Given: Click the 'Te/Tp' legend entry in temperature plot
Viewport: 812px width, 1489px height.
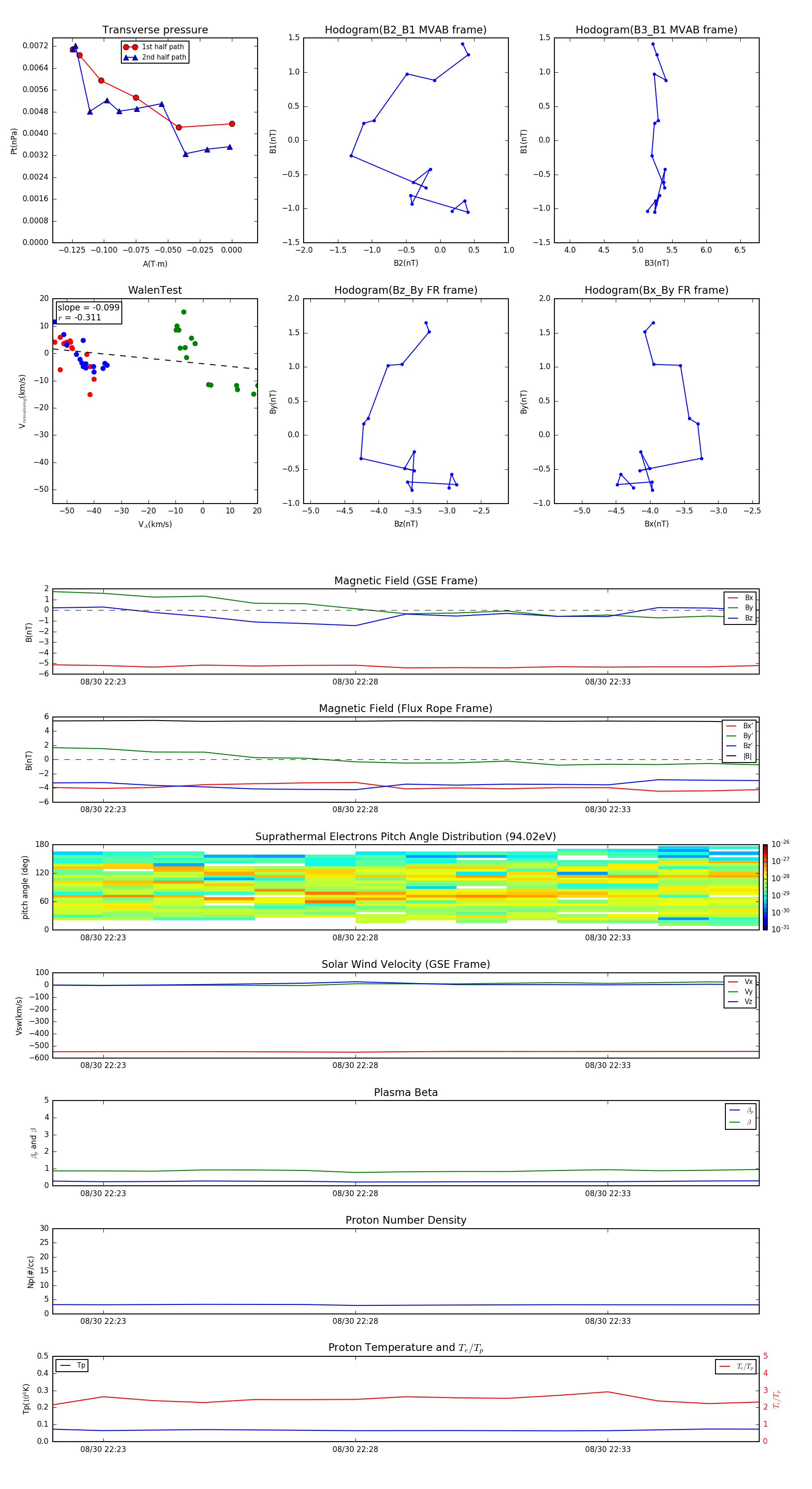Looking at the screenshot, I should [x=736, y=1366].
